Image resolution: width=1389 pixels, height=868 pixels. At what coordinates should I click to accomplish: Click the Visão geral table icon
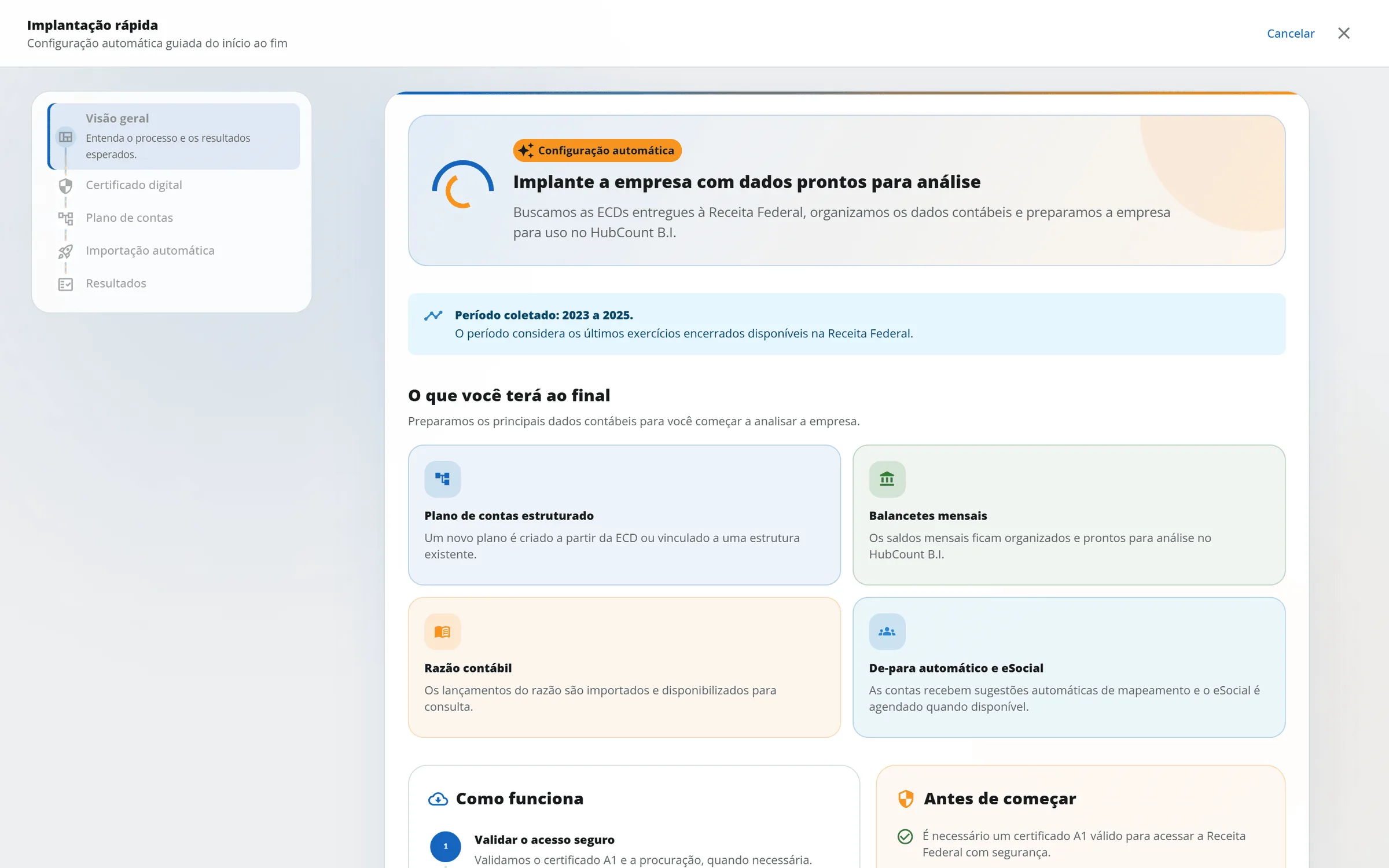(66, 137)
